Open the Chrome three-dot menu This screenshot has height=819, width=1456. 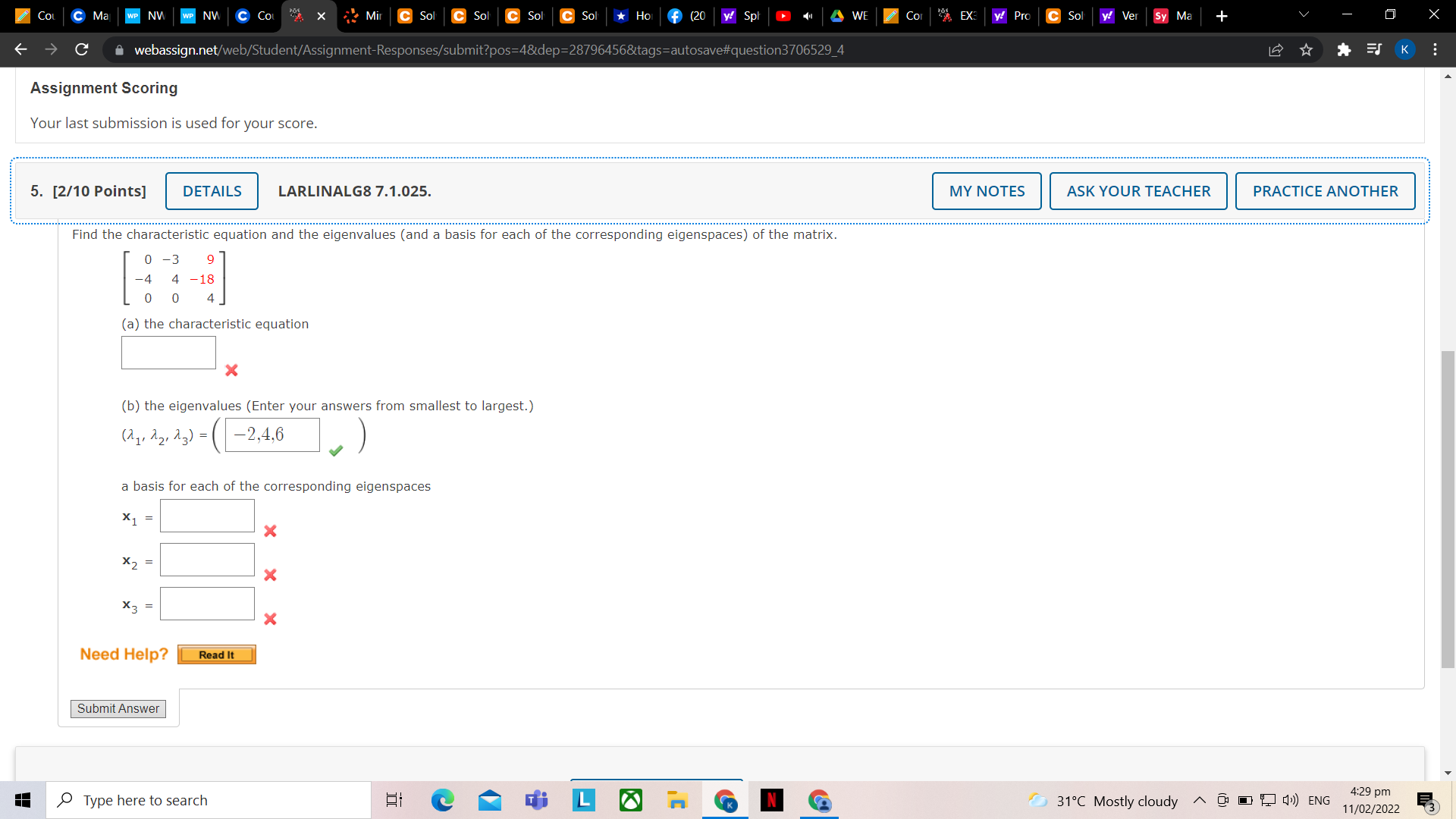tap(1435, 50)
